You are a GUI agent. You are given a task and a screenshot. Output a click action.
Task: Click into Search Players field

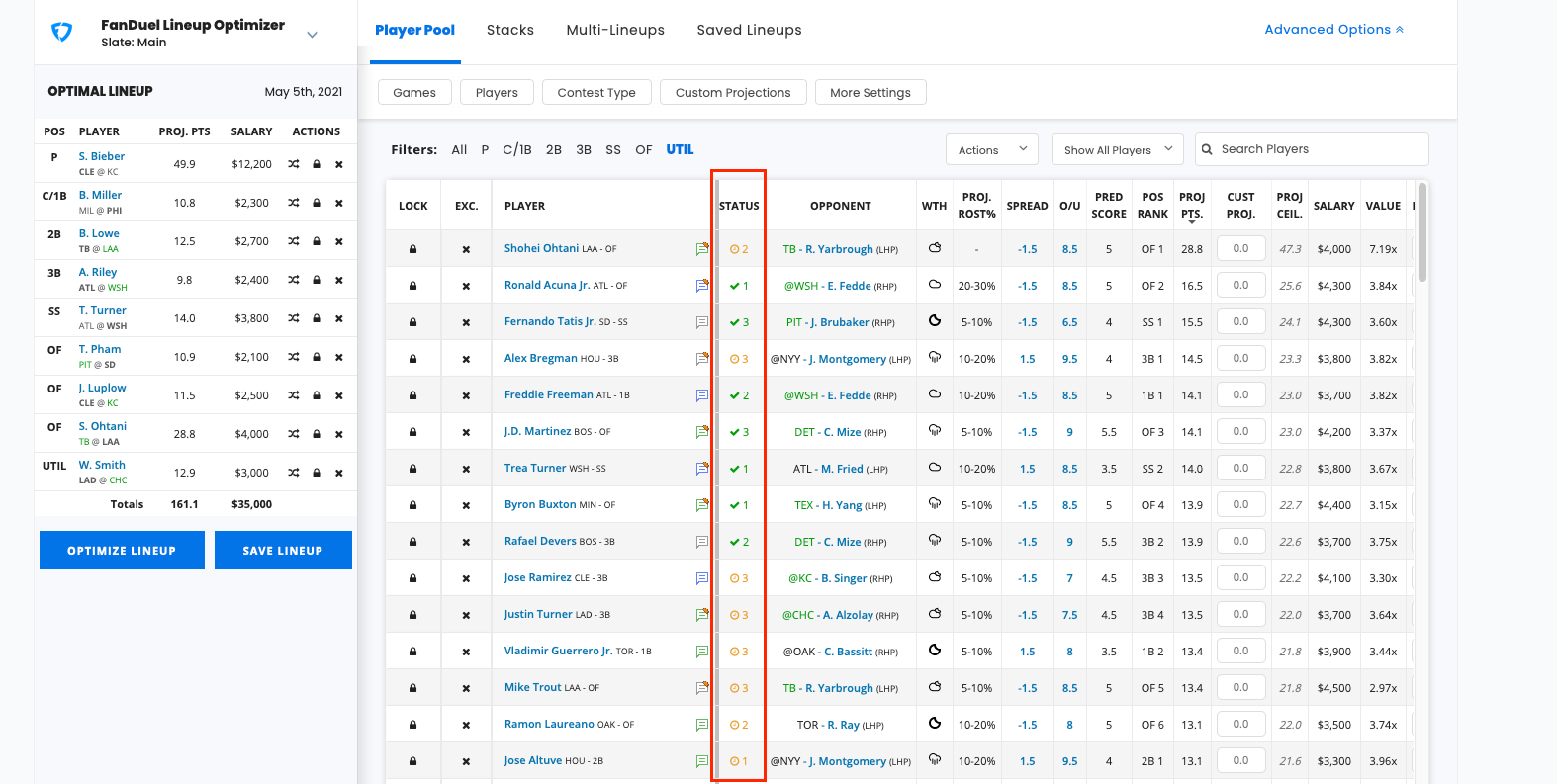(x=1312, y=149)
